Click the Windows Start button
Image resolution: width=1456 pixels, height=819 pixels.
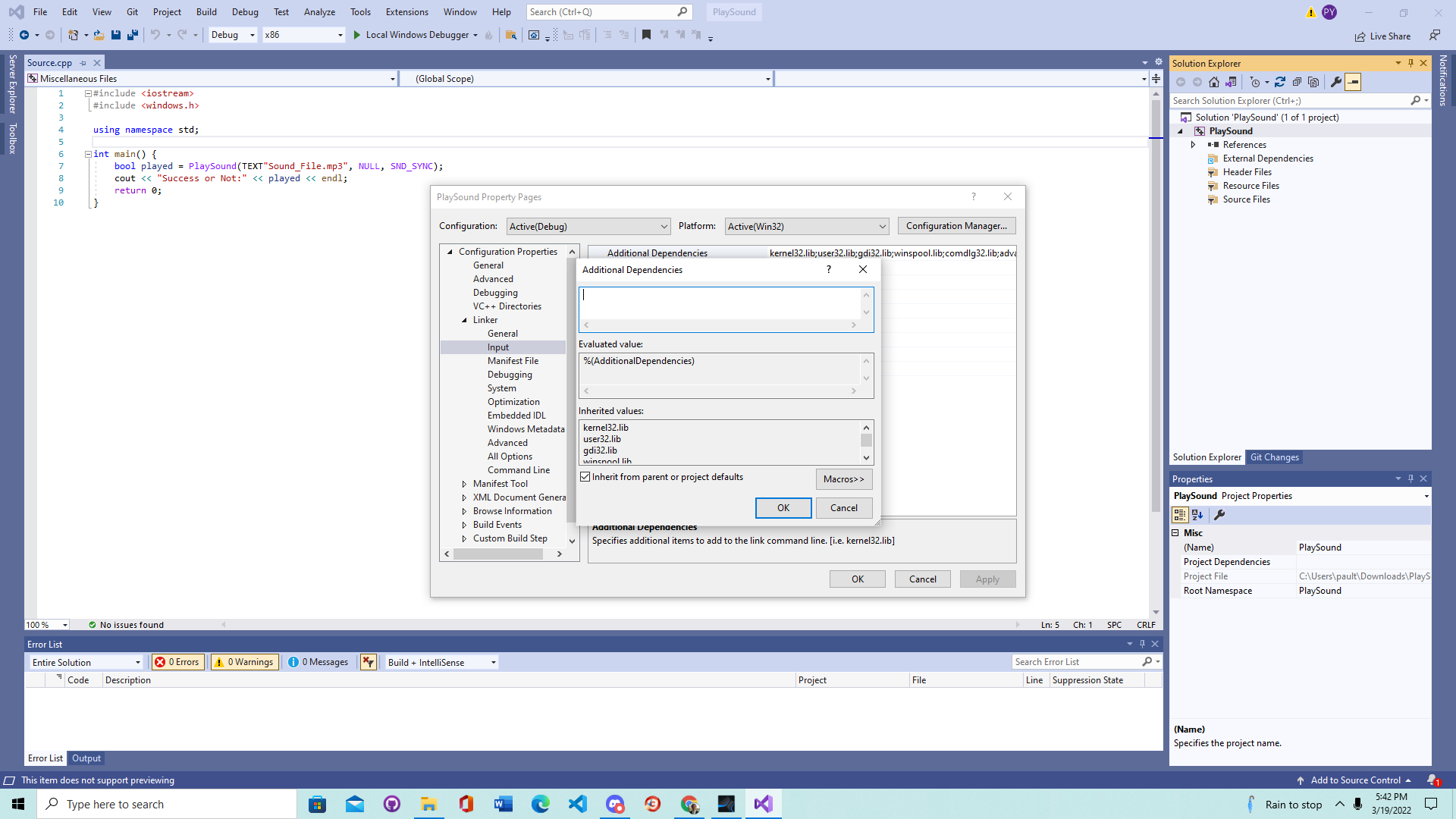click(x=18, y=804)
